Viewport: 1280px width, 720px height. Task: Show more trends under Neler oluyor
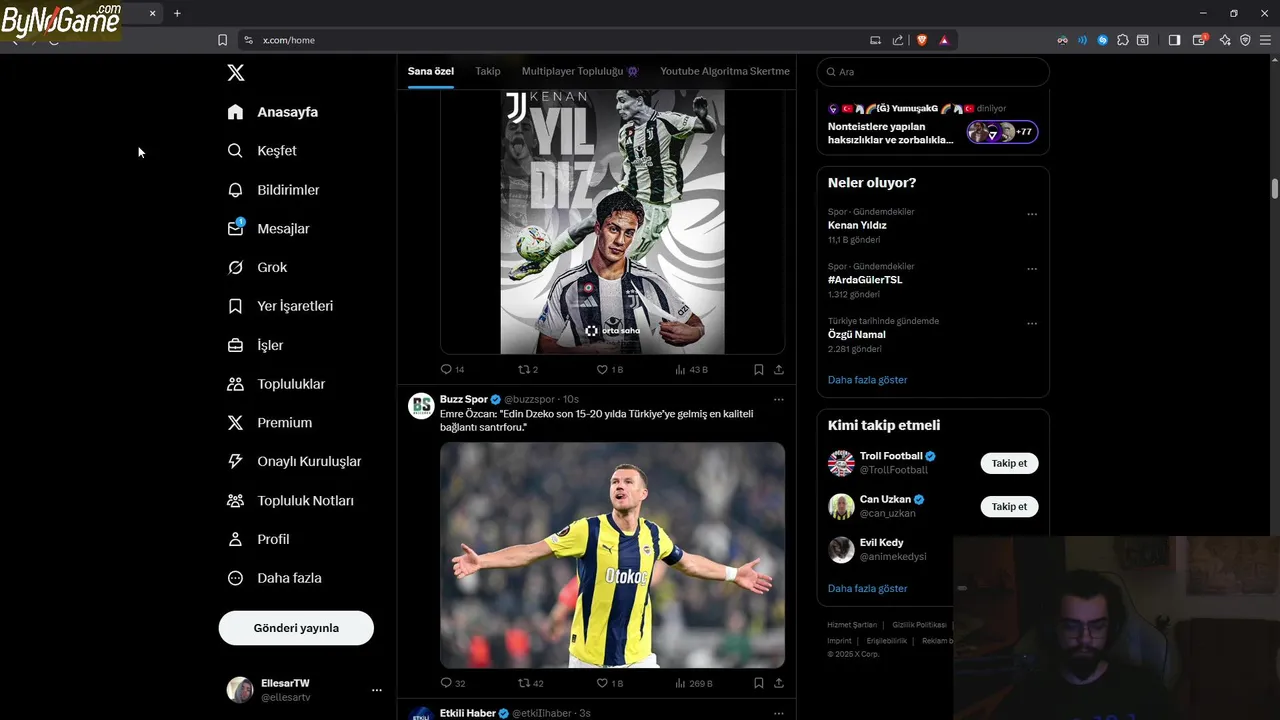[x=868, y=380]
